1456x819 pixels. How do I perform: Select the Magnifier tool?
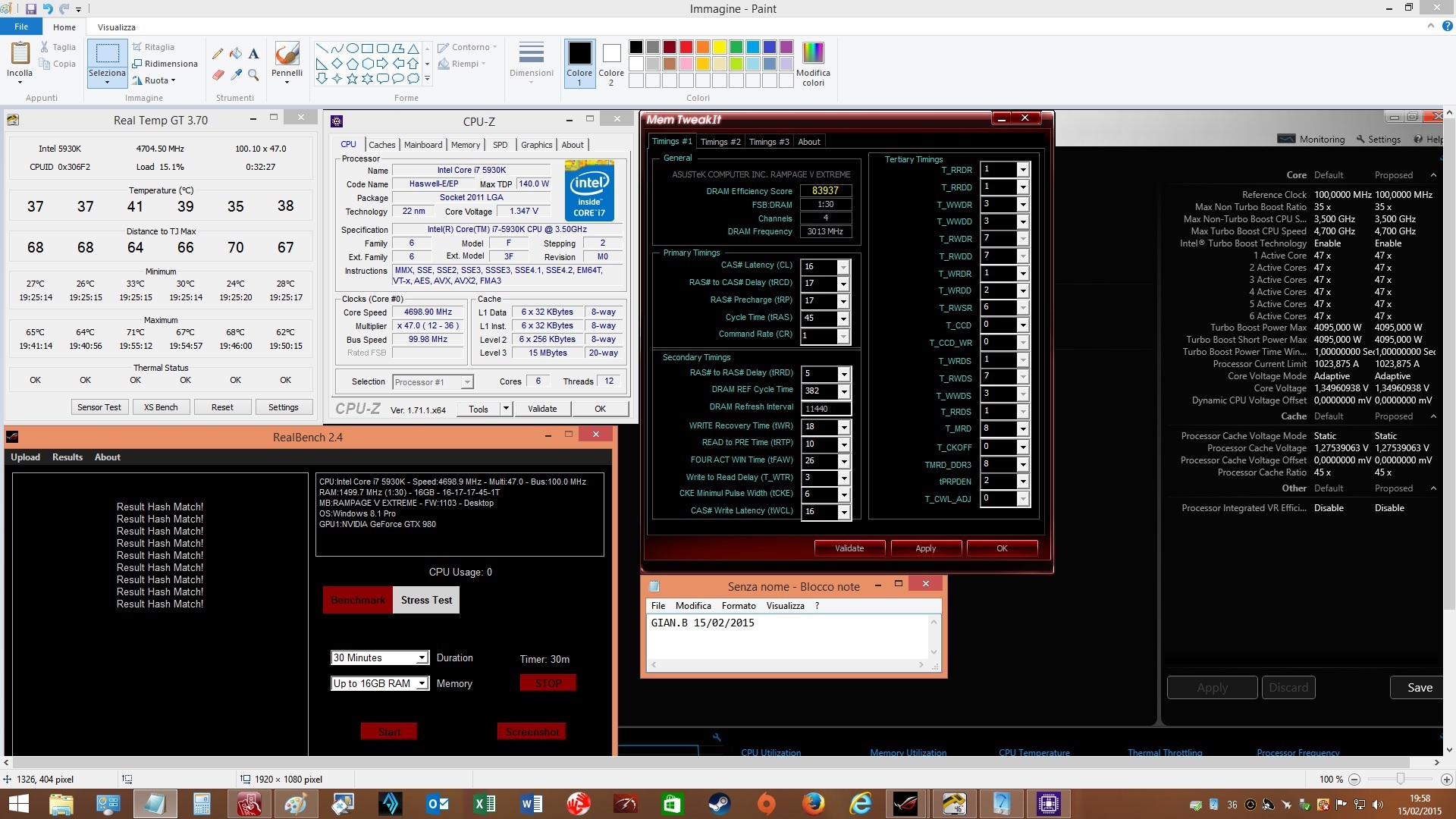click(254, 74)
